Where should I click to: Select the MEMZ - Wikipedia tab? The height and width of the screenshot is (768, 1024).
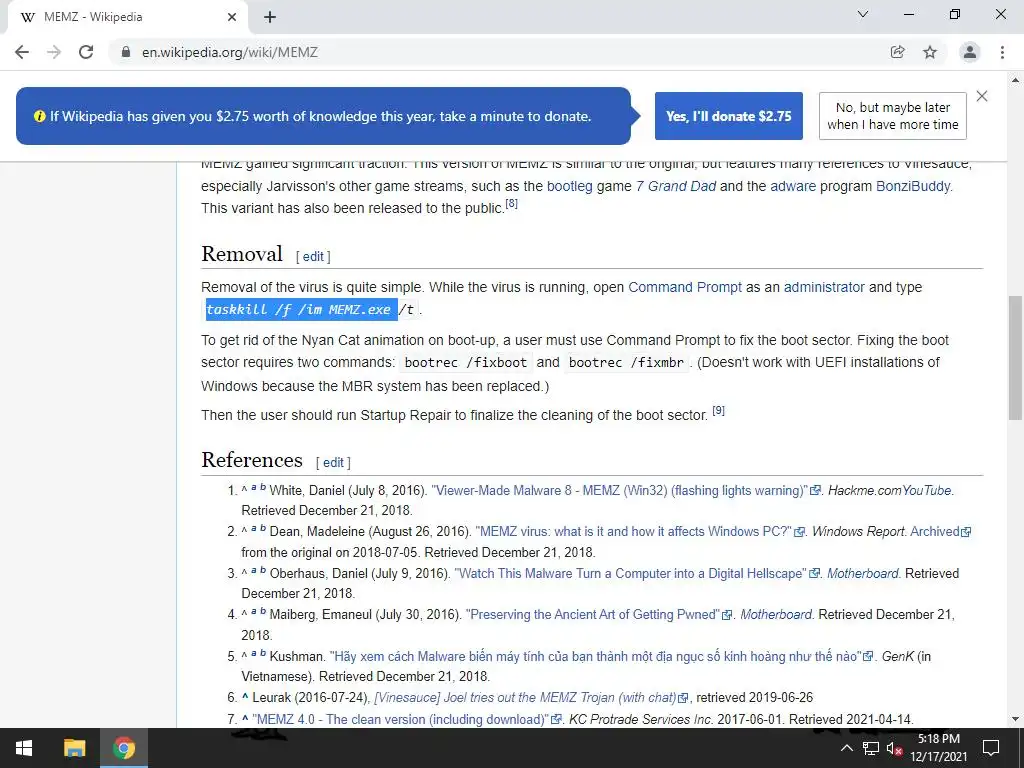[x=127, y=17]
